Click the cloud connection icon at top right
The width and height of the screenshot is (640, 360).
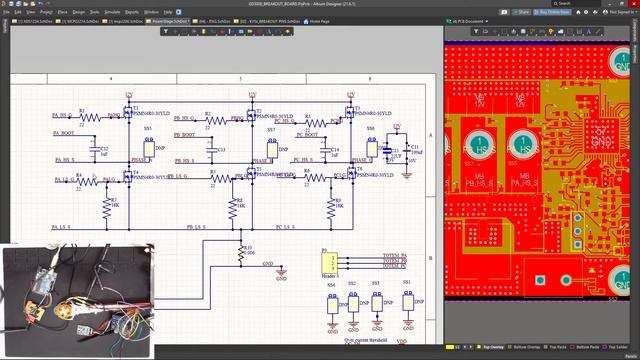coord(596,12)
